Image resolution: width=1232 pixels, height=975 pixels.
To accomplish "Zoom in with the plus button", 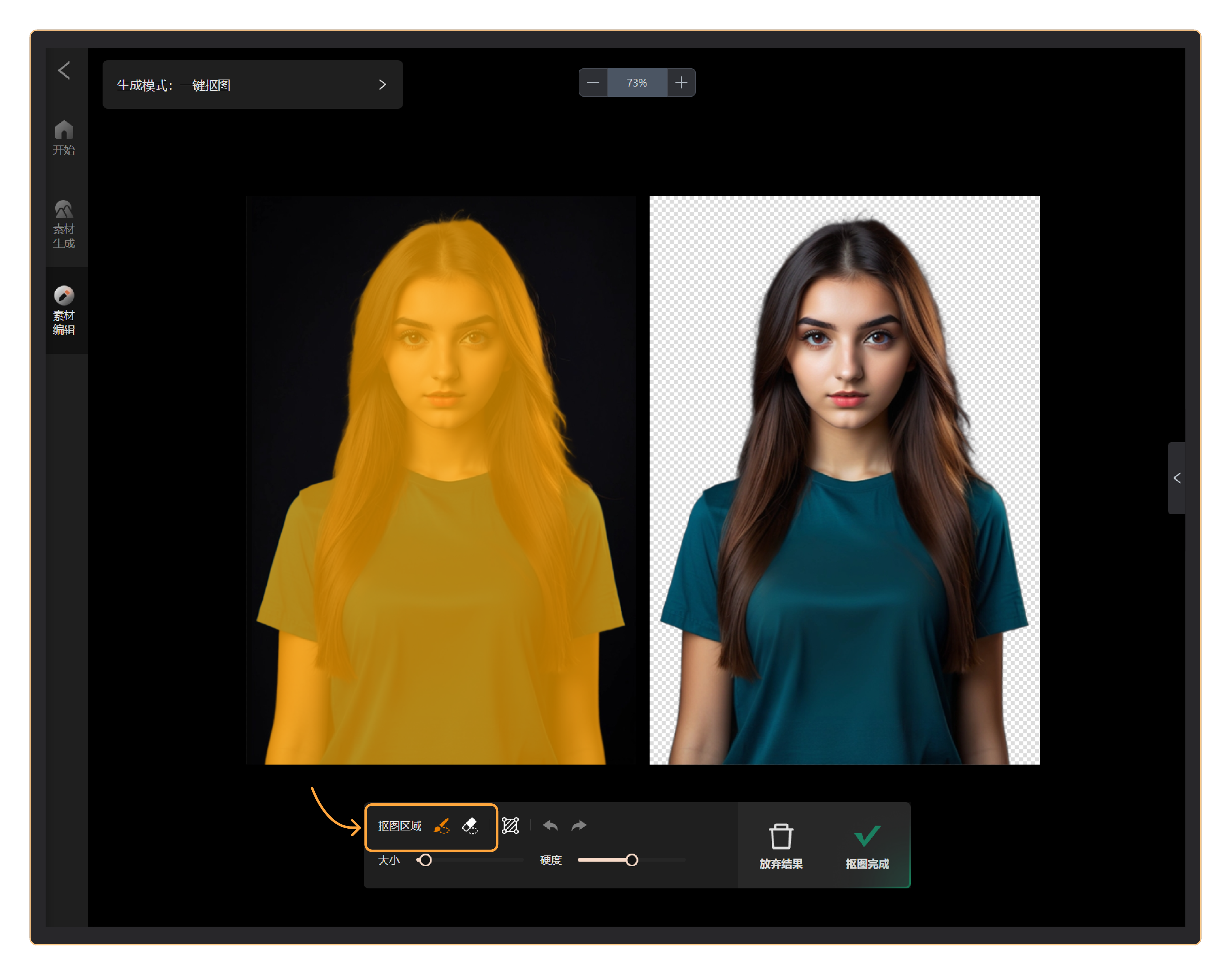I will point(681,83).
